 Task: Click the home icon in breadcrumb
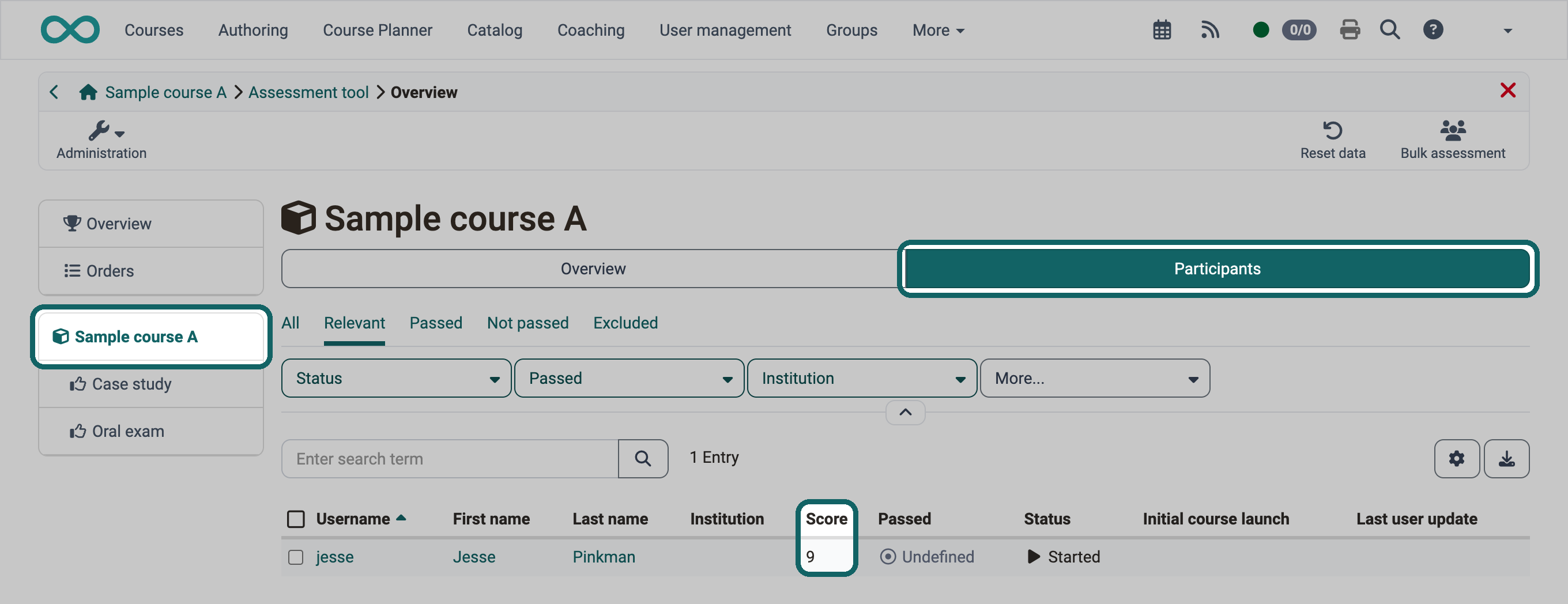point(88,92)
